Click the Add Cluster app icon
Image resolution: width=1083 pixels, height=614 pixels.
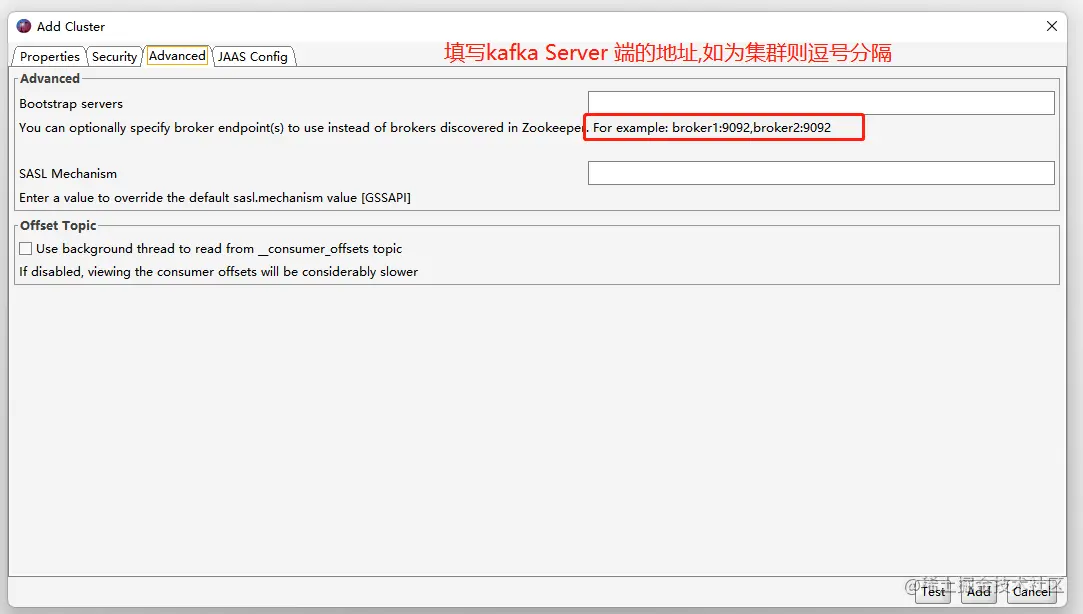[24, 26]
